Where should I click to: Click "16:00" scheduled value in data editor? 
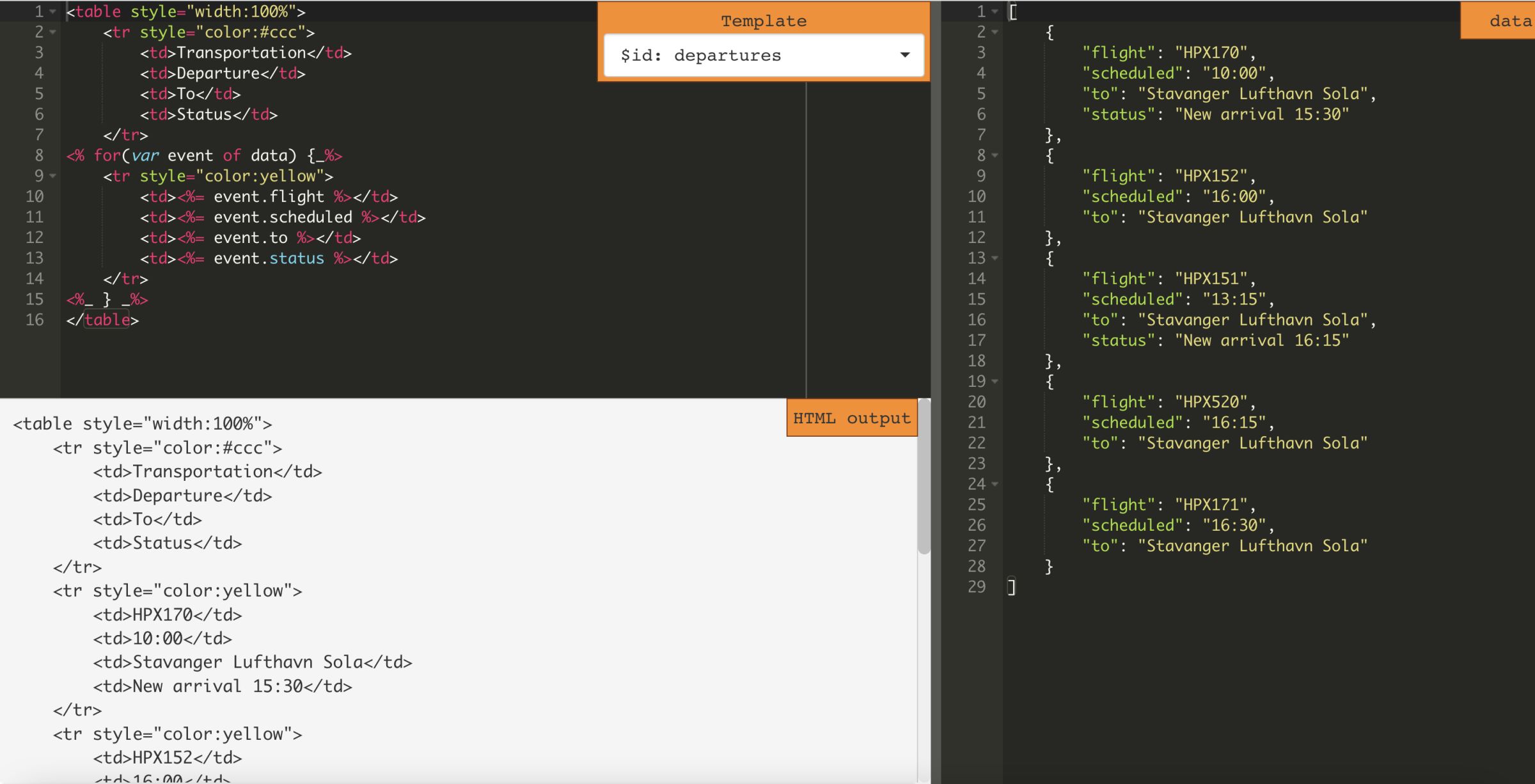pos(1234,196)
